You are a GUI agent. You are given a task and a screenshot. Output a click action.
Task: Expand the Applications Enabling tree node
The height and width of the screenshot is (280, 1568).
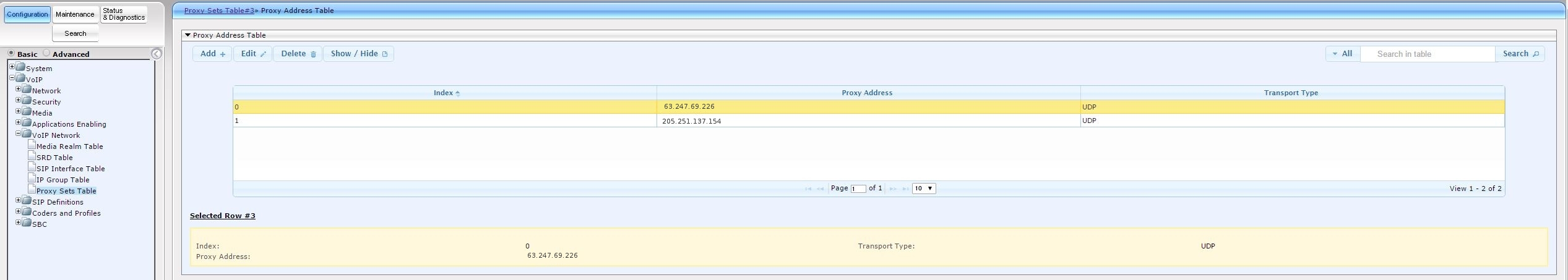pos(18,122)
